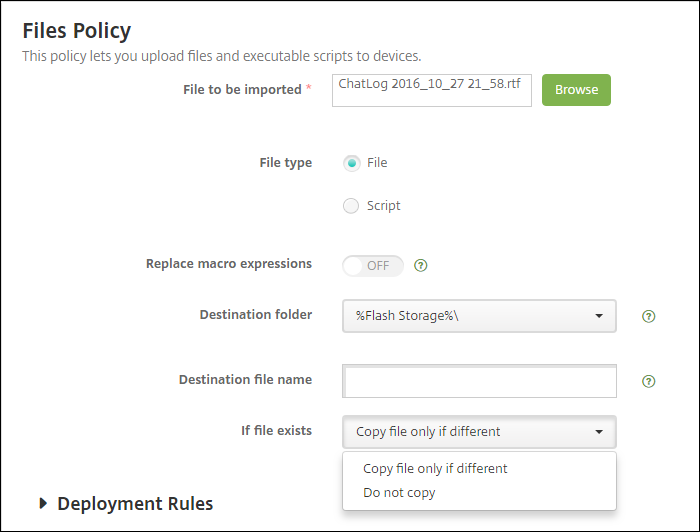Click the caret arrow in Destination folder box
The width and height of the screenshot is (700, 532).
click(x=599, y=316)
